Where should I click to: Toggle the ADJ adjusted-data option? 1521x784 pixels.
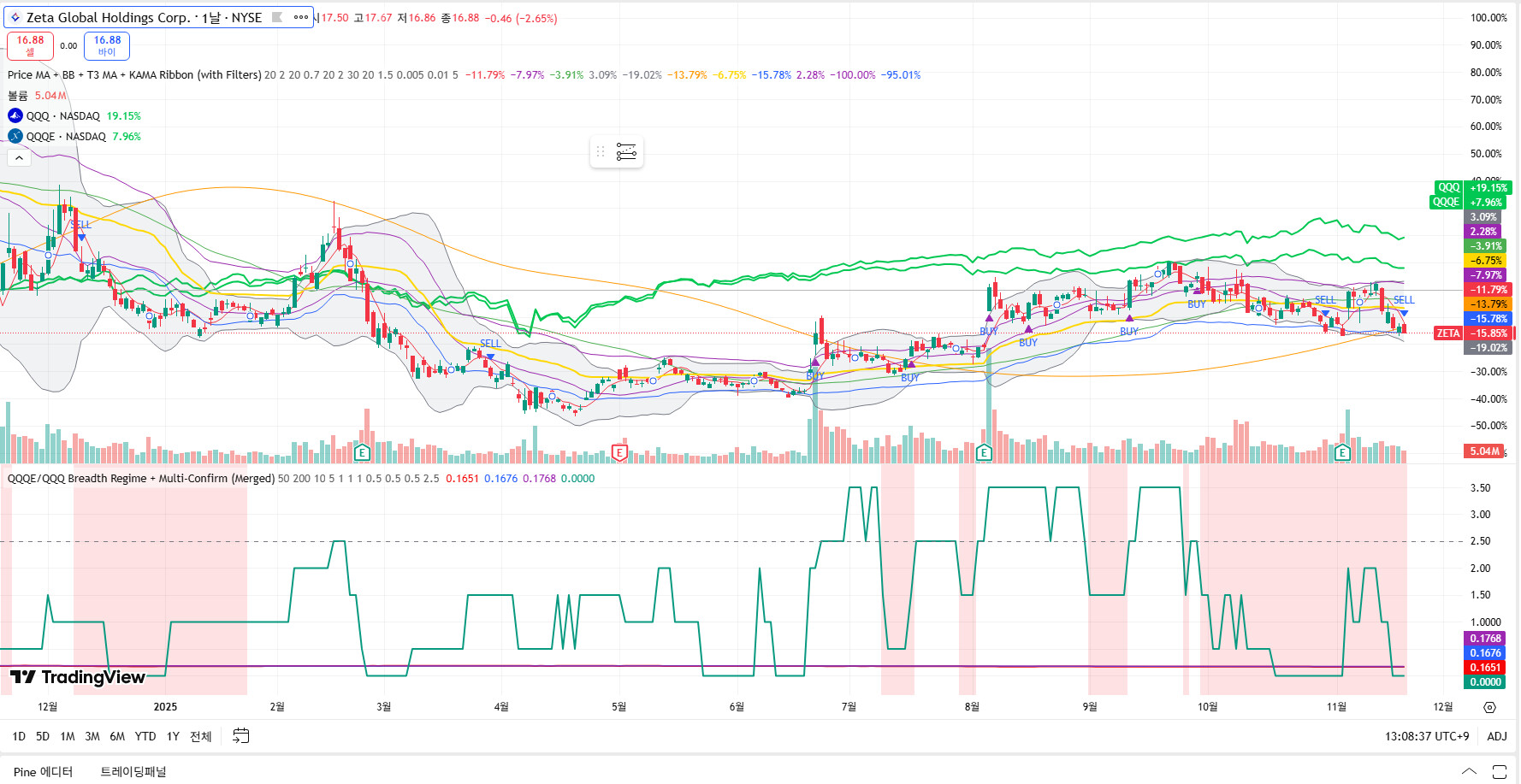point(1497,736)
